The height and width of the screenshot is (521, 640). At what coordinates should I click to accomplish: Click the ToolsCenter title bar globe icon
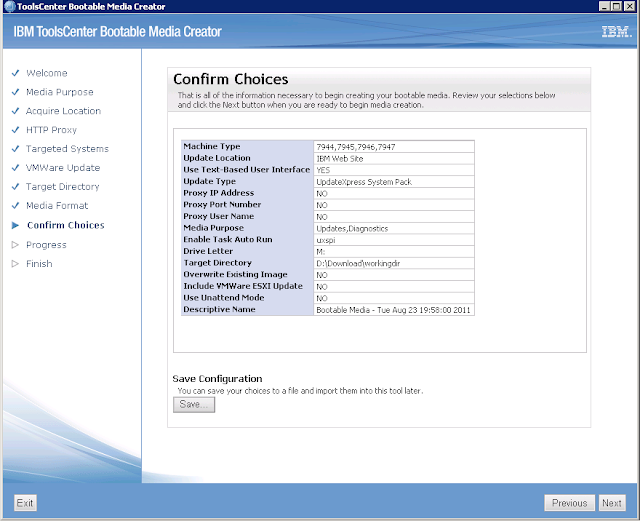click(9, 7)
